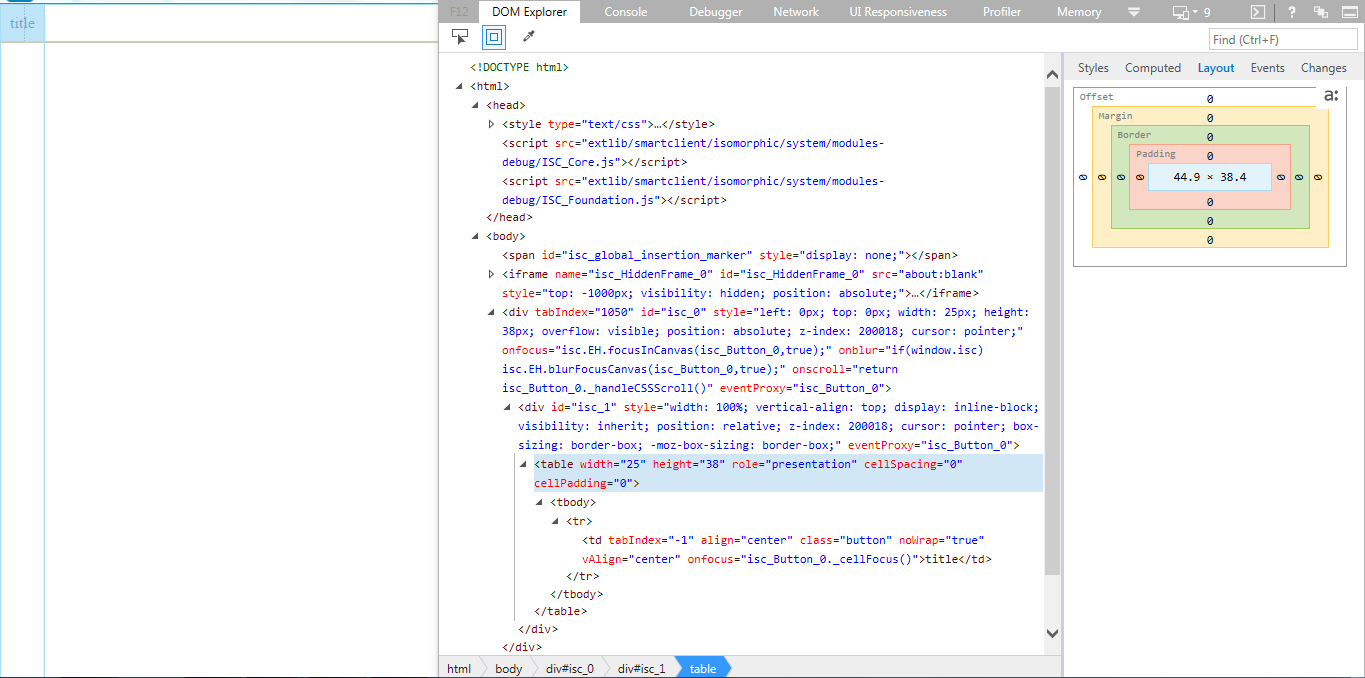This screenshot has width=1365, height=678.
Task: Focus the Find (Ctrl+F) search box
Action: tap(1283, 40)
